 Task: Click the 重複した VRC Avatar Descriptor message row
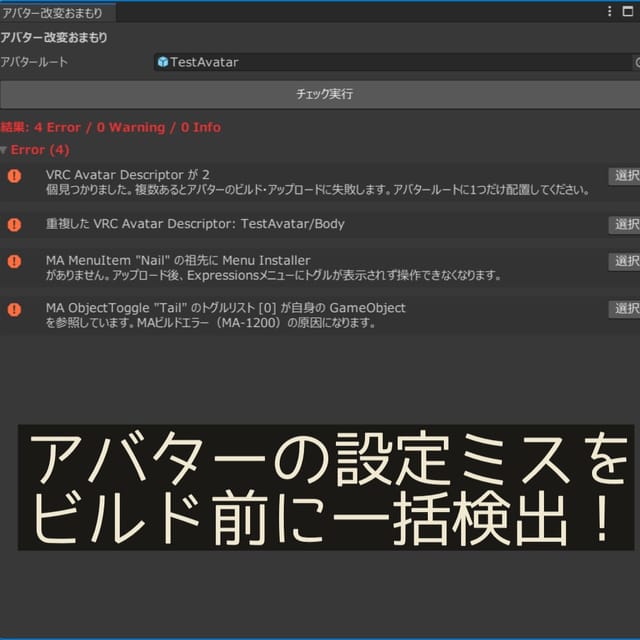[x=195, y=224]
